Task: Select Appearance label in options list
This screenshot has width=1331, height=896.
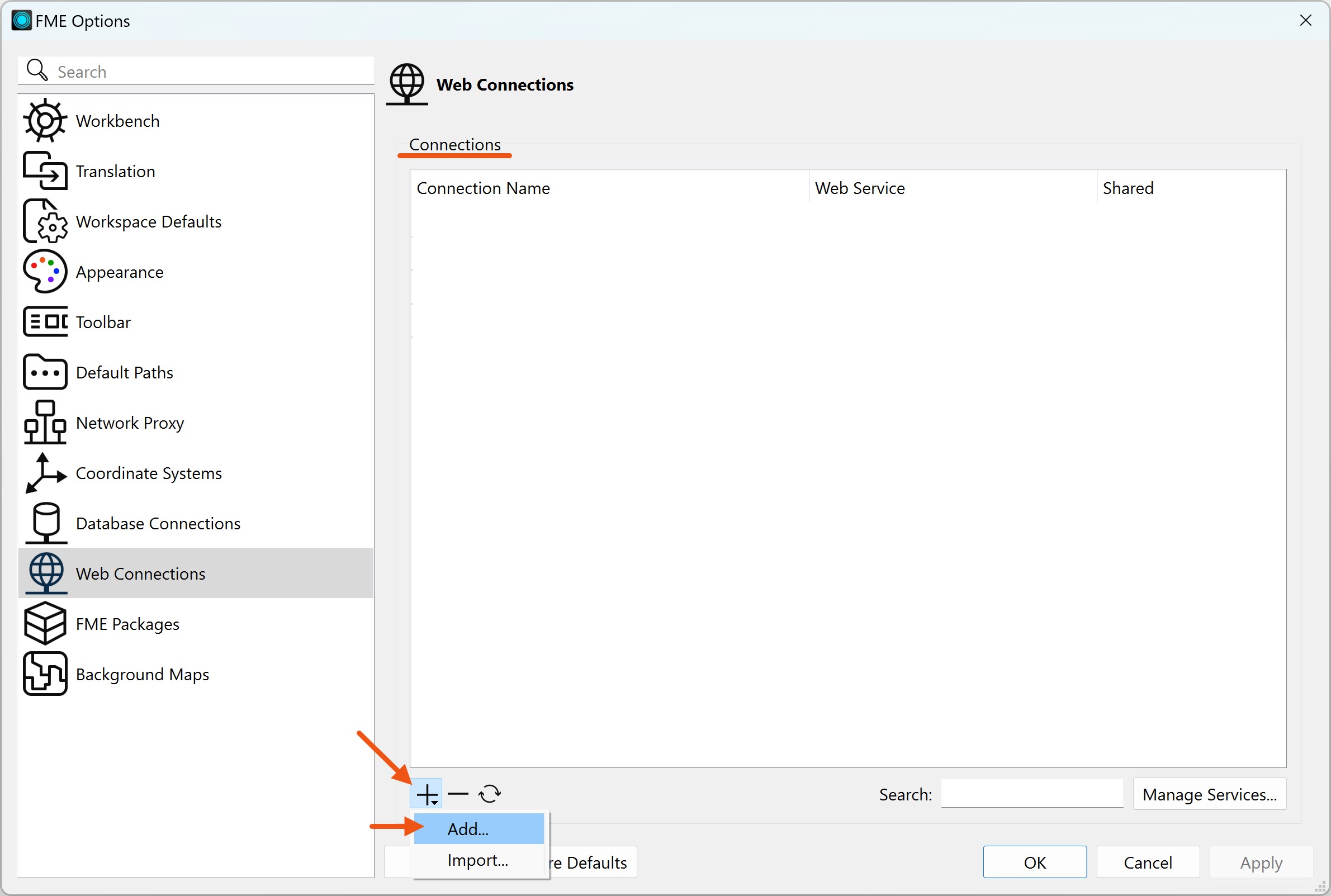Action: pyautogui.click(x=120, y=272)
